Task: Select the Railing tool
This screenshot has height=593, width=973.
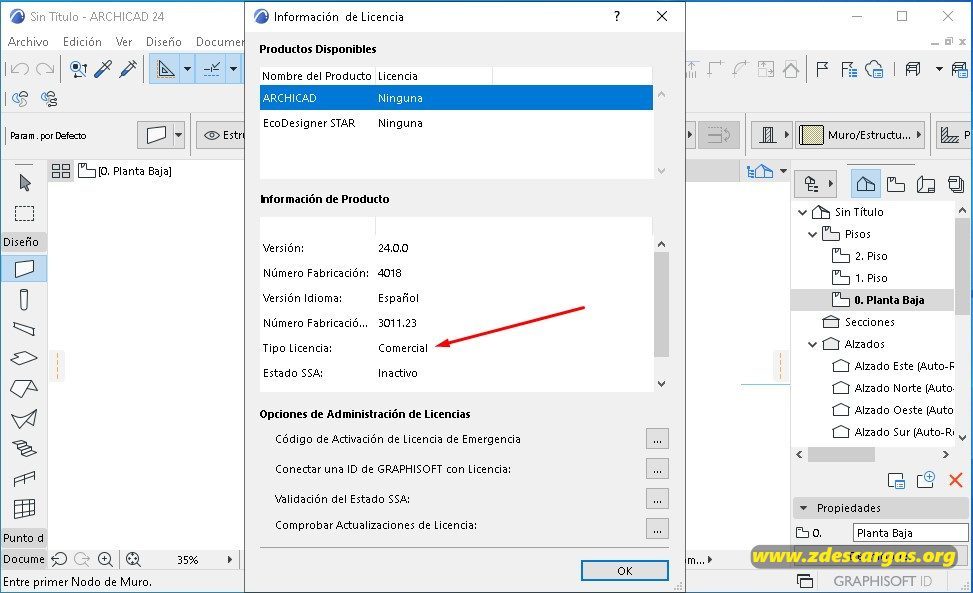Action: 24,478
